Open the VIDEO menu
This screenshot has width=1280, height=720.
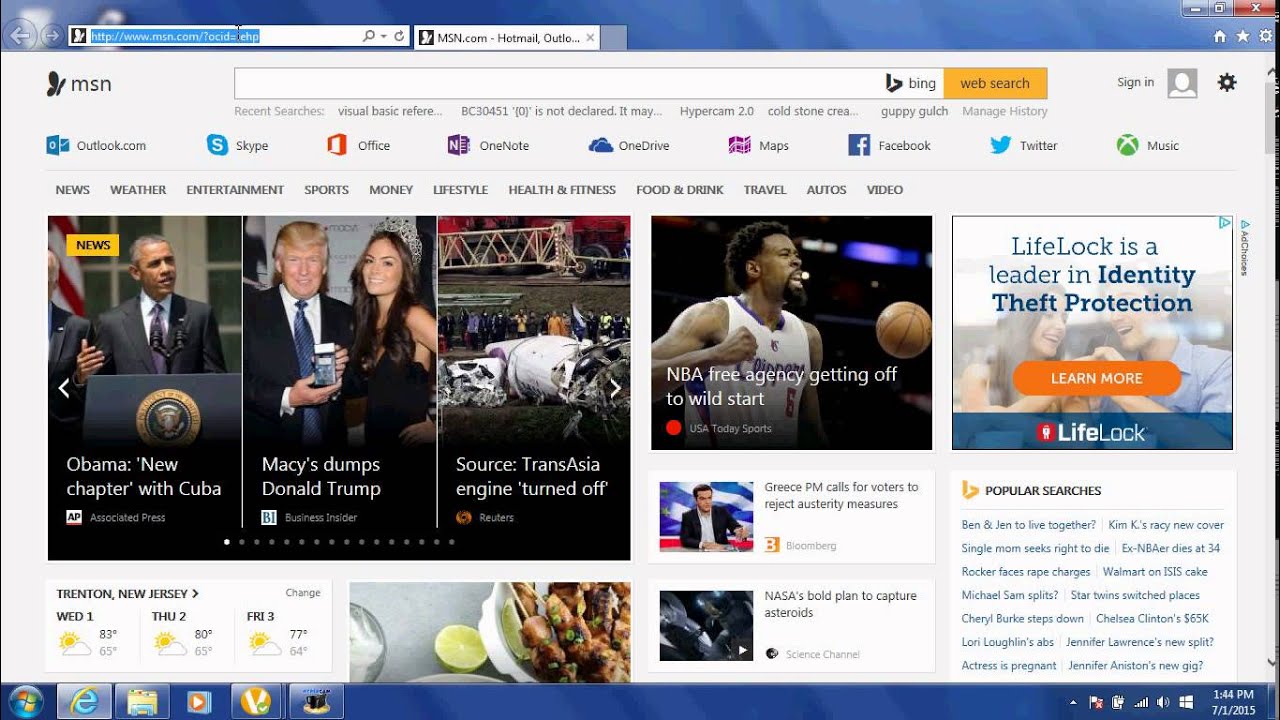click(x=885, y=189)
